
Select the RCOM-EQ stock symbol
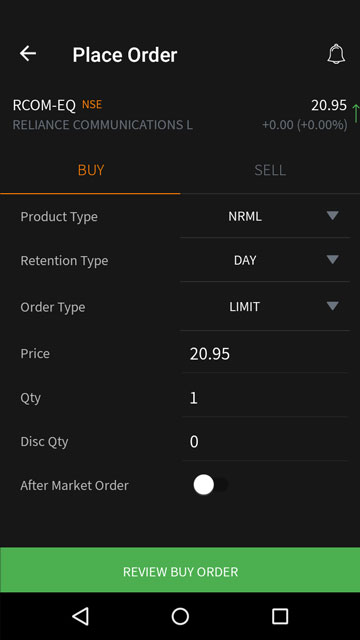(44, 105)
